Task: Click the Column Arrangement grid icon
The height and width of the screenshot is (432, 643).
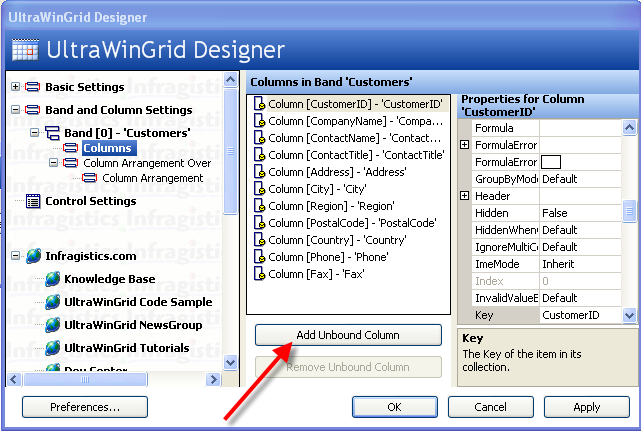Action: [x=90, y=178]
